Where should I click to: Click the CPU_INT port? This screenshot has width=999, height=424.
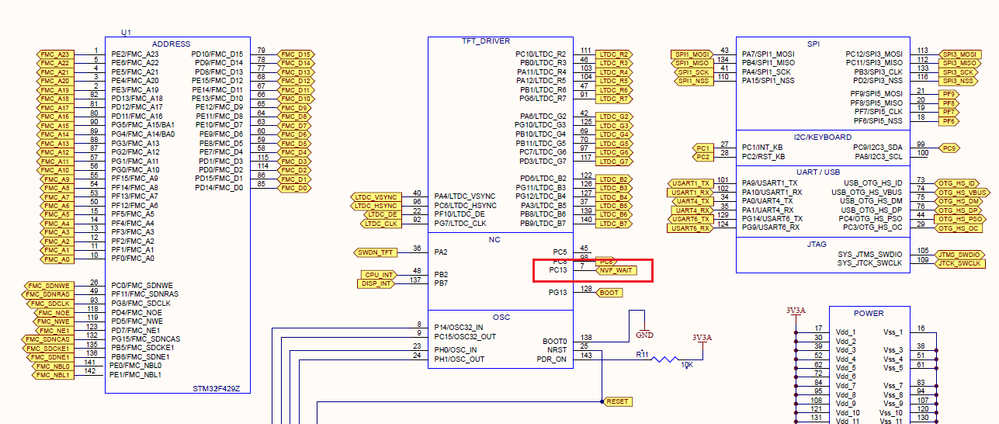pyautogui.click(x=378, y=275)
